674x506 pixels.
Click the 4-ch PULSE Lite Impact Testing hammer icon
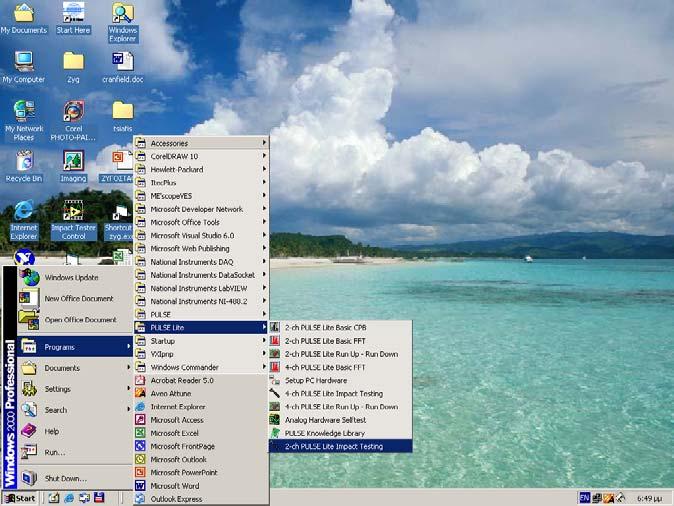pos(275,393)
